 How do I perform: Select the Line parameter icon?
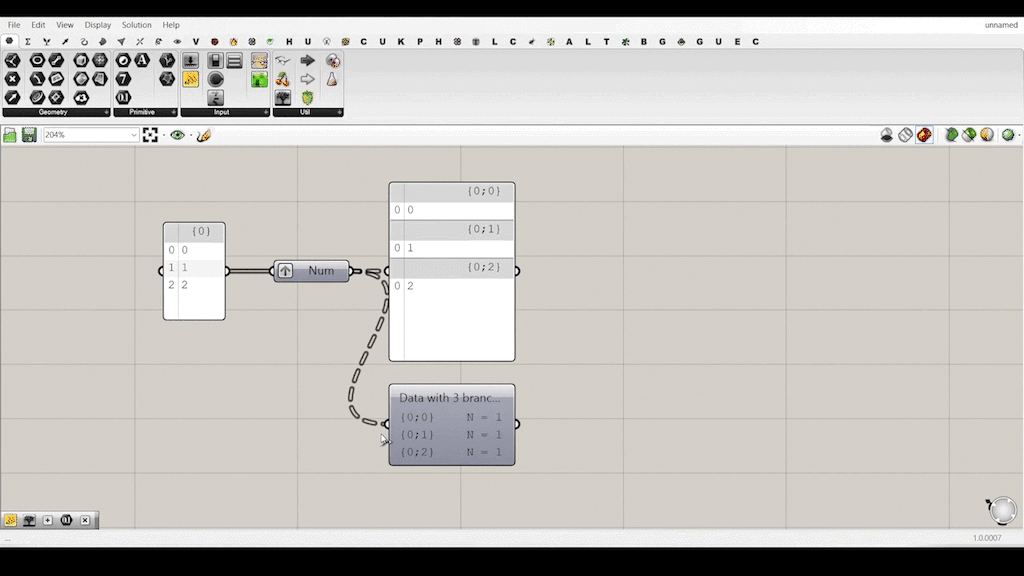(x=56, y=60)
